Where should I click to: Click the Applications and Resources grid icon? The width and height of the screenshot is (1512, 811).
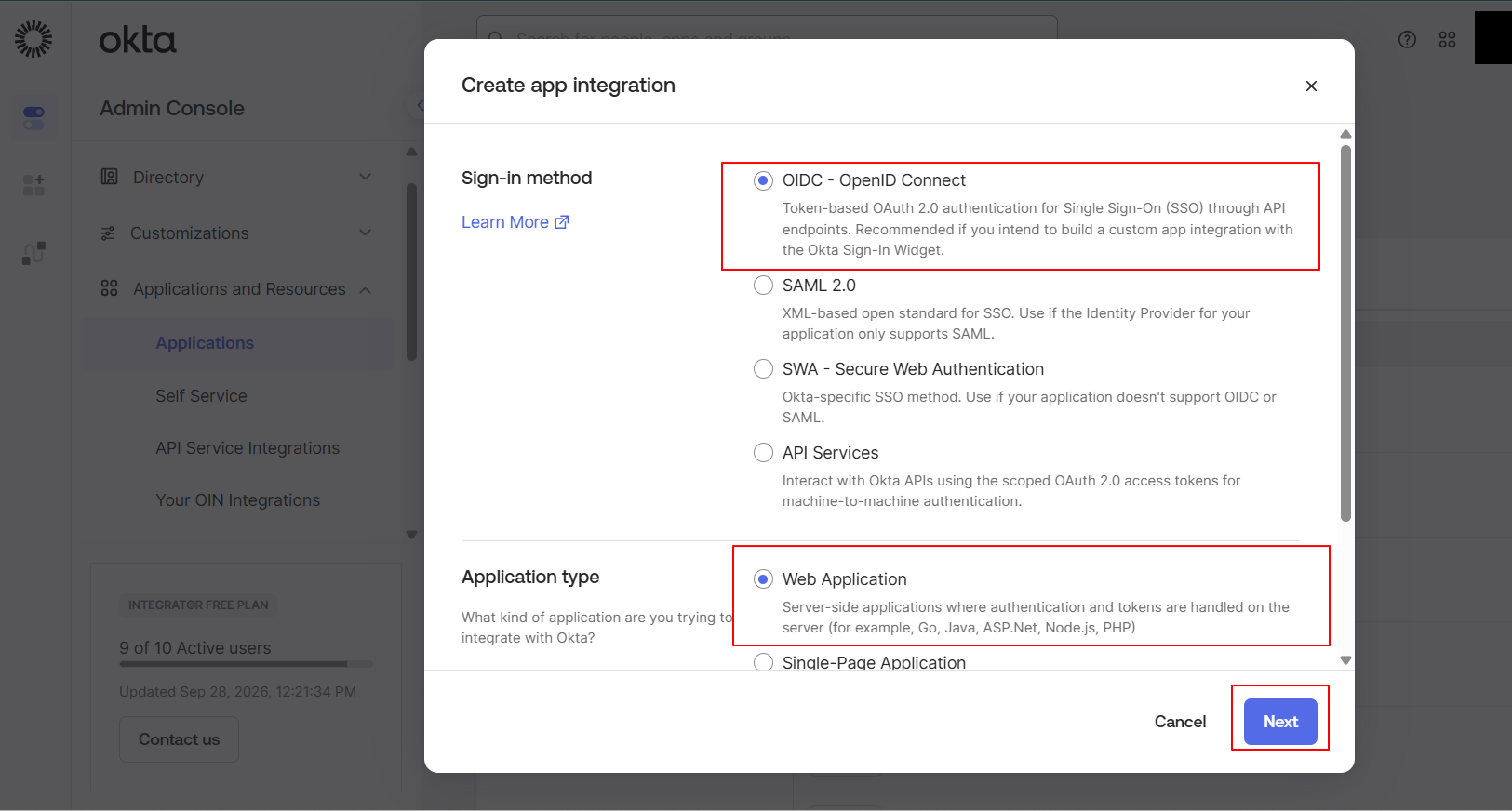[109, 288]
